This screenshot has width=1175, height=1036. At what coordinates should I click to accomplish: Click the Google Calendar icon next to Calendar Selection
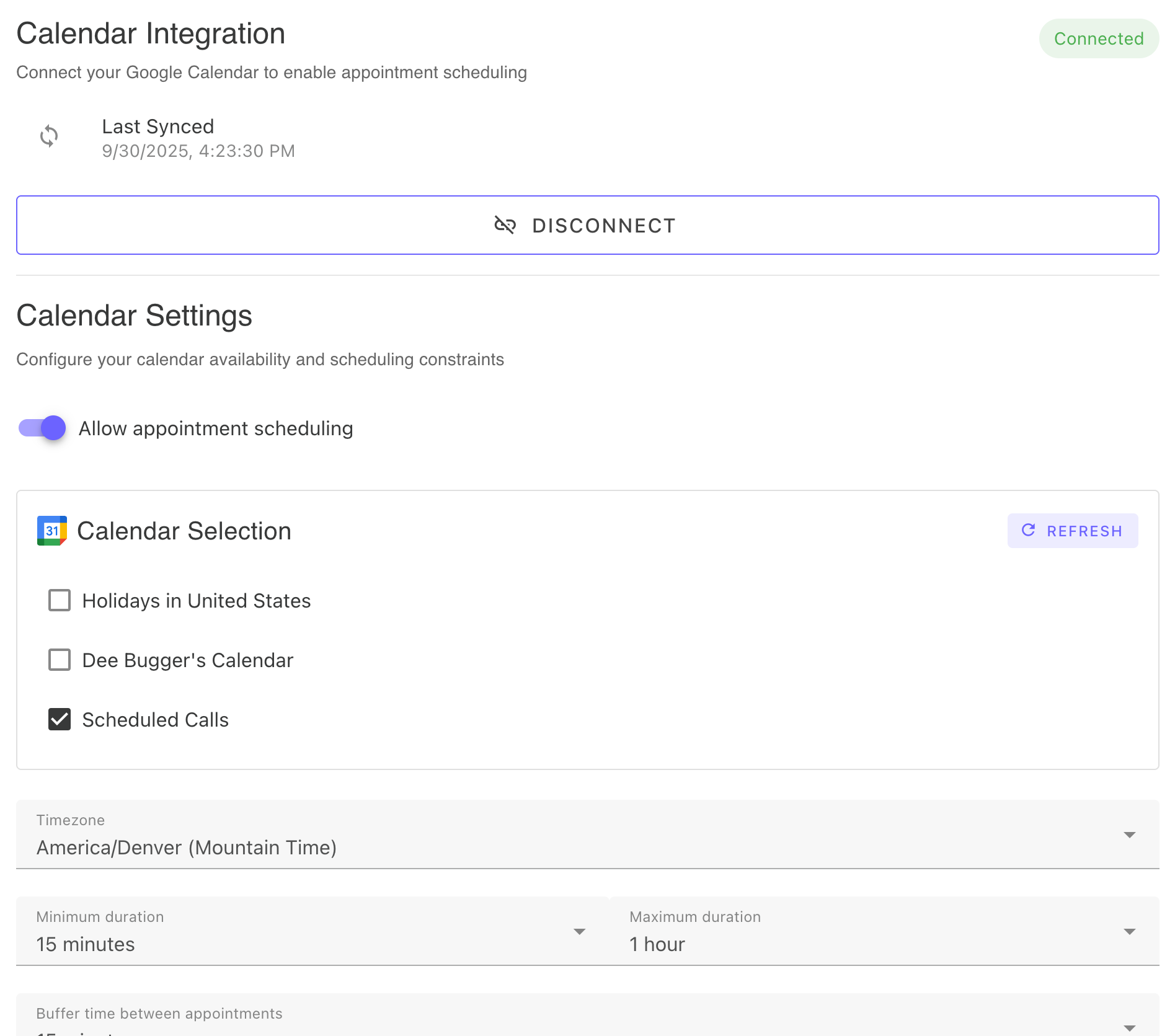[51, 531]
